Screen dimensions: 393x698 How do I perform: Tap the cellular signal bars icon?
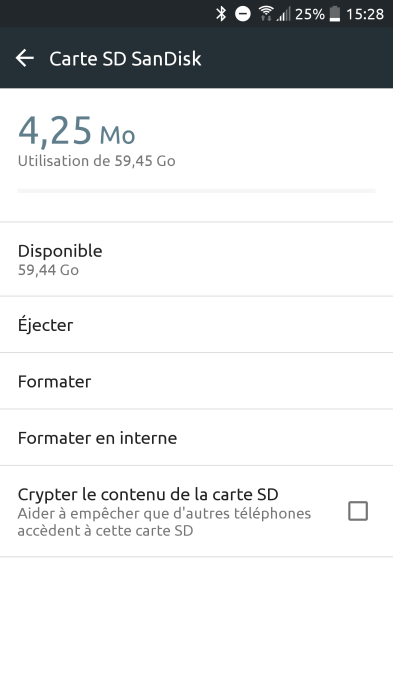284,14
